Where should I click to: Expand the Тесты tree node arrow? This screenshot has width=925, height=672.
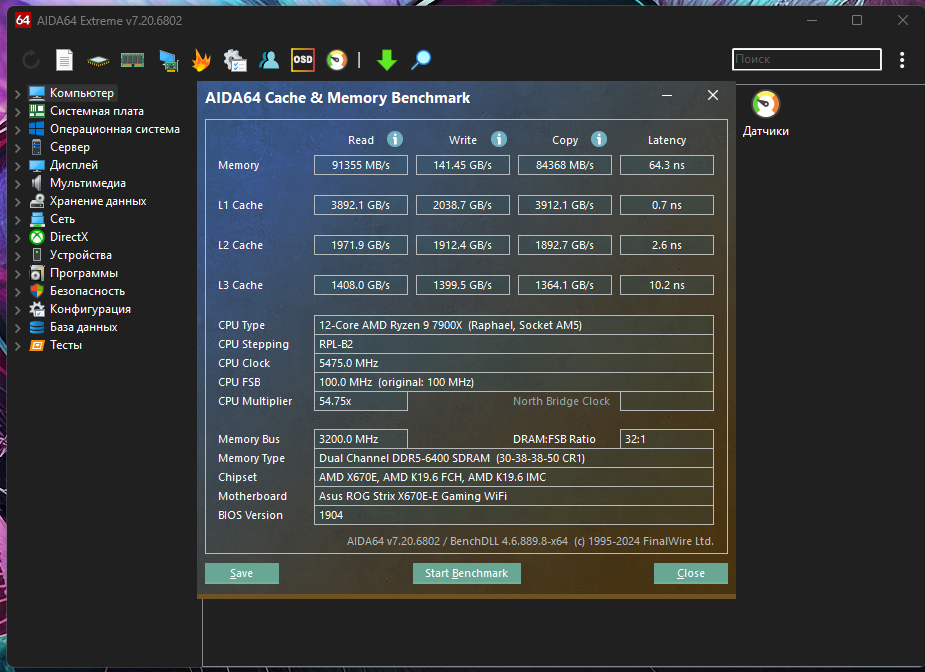(x=17, y=346)
